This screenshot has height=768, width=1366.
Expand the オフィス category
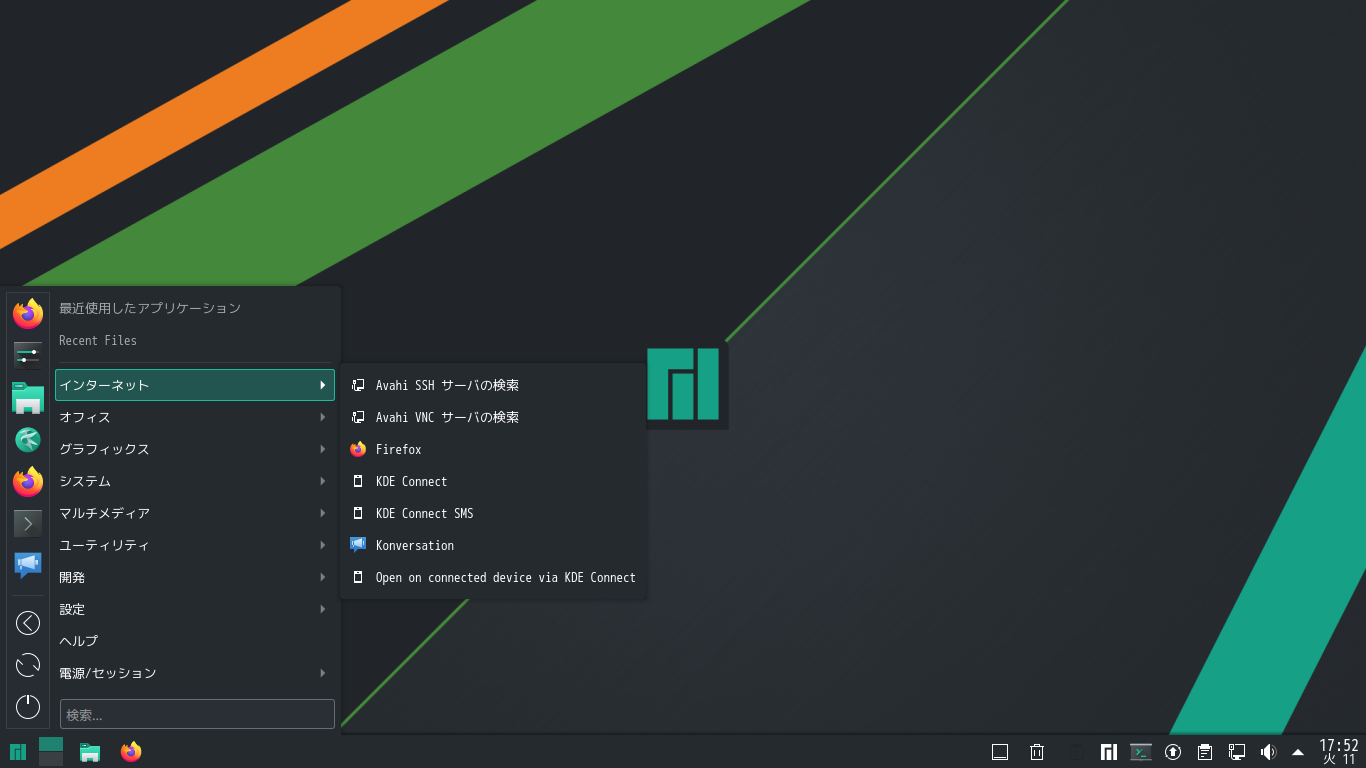pyautogui.click(x=195, y=417)
